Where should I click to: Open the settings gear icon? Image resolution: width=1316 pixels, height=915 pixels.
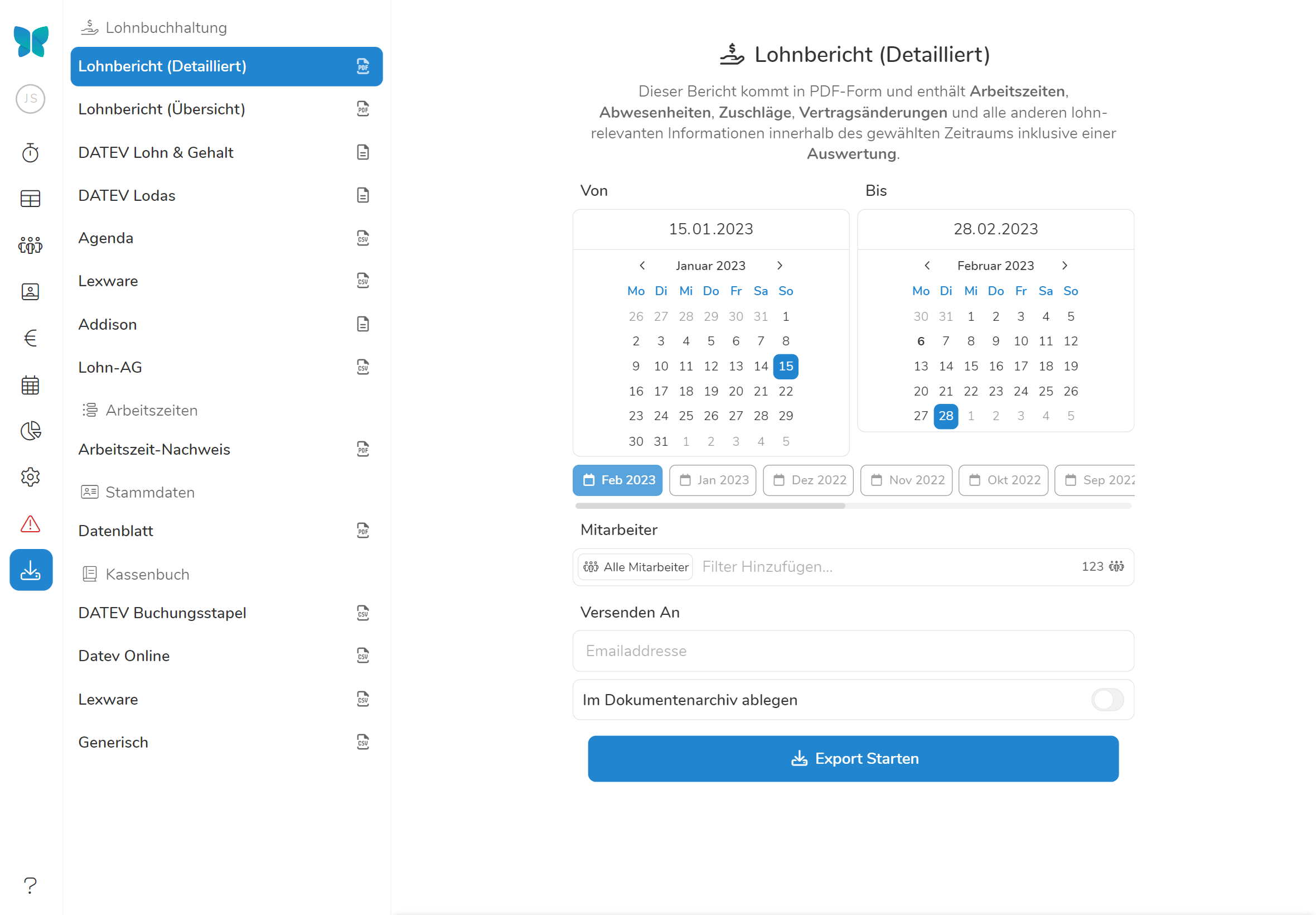[x=30, y=477]
